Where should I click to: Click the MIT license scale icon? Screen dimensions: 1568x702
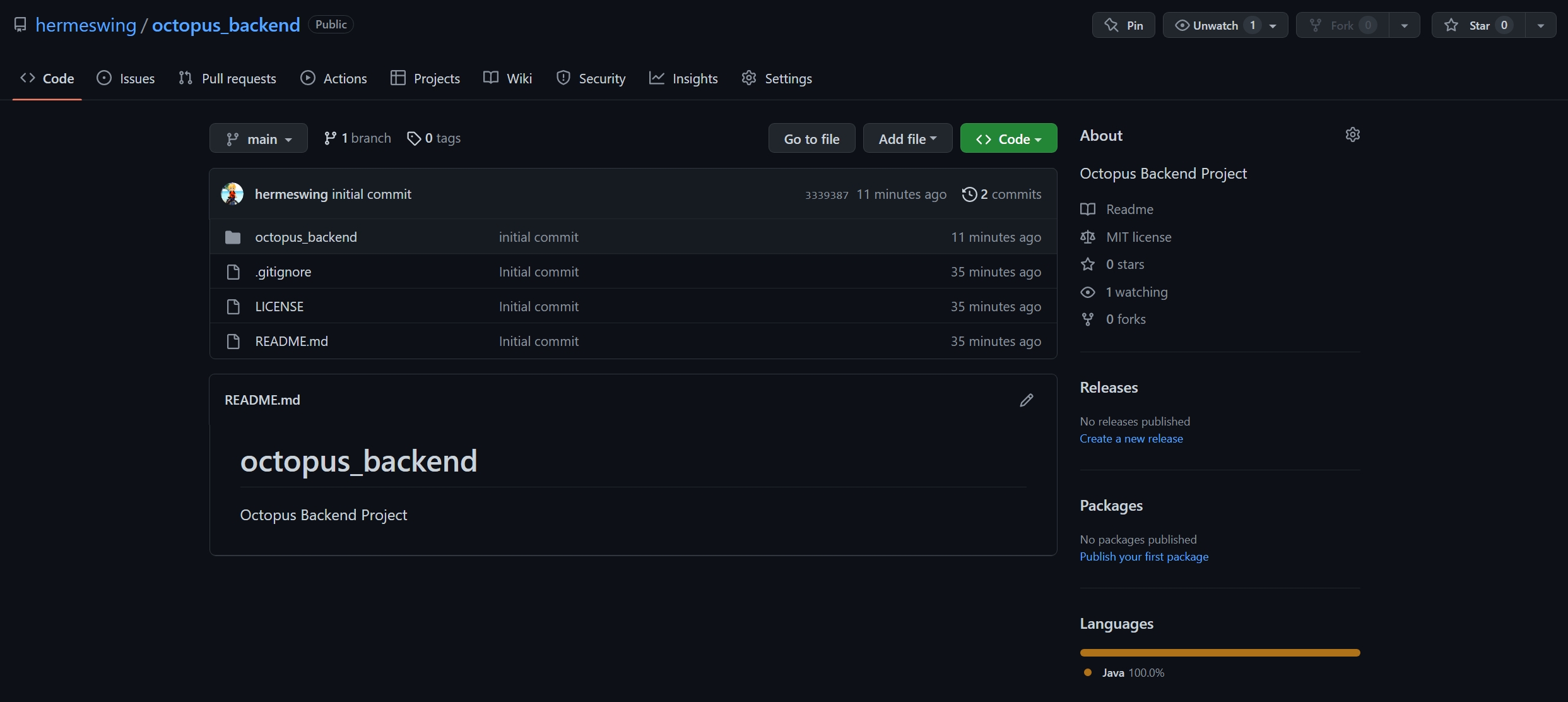coord(1088,237)
